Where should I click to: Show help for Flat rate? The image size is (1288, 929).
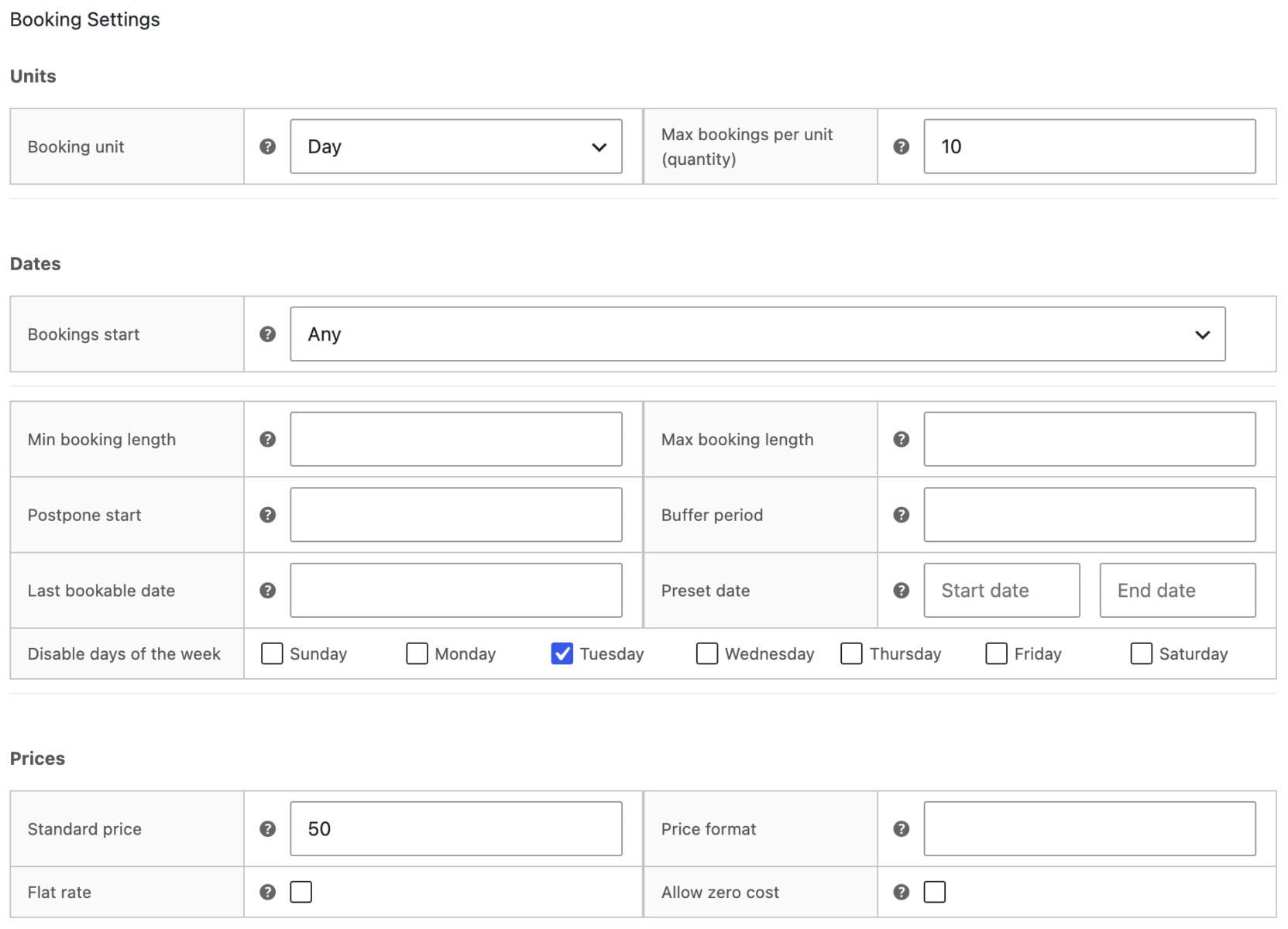[x=267, y=892]
